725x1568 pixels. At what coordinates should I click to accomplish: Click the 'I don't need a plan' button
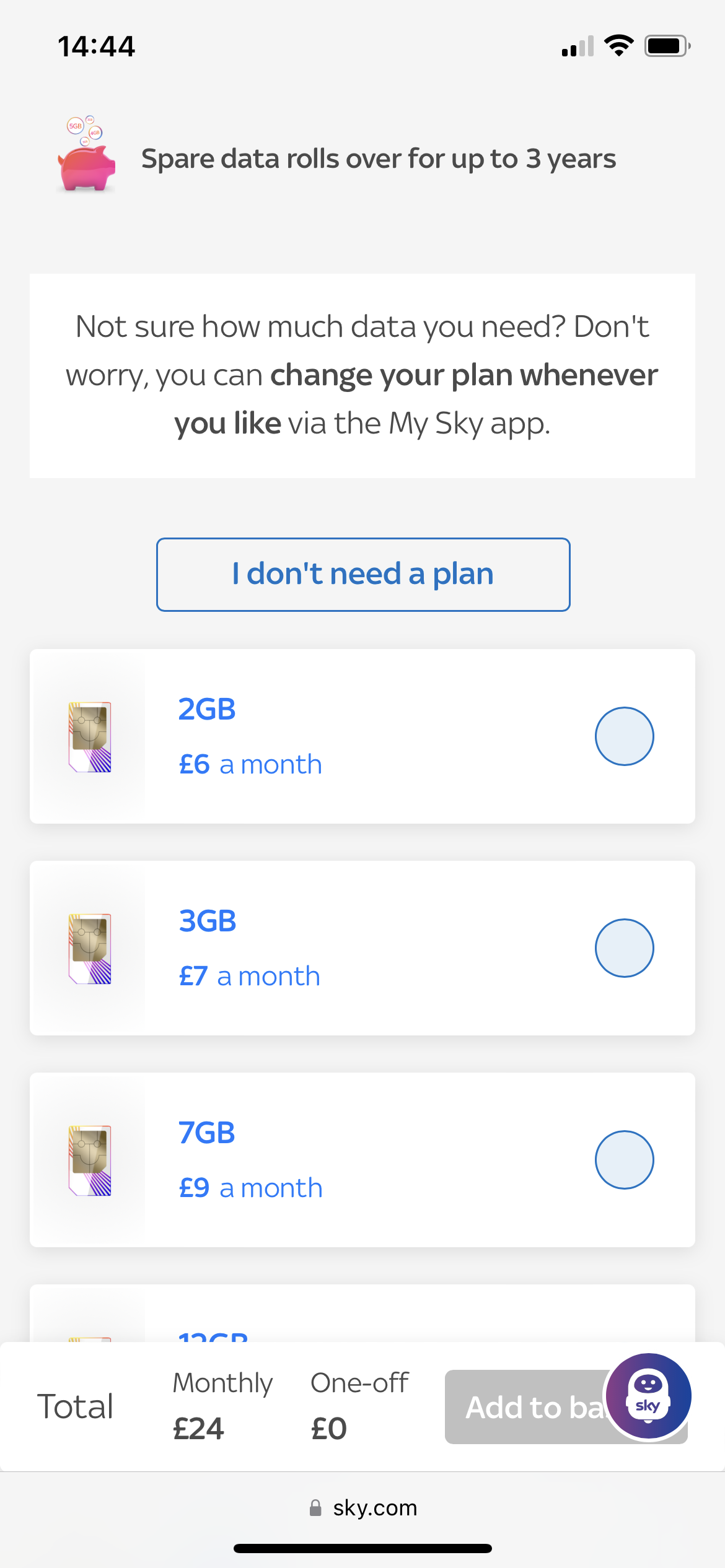362,574
